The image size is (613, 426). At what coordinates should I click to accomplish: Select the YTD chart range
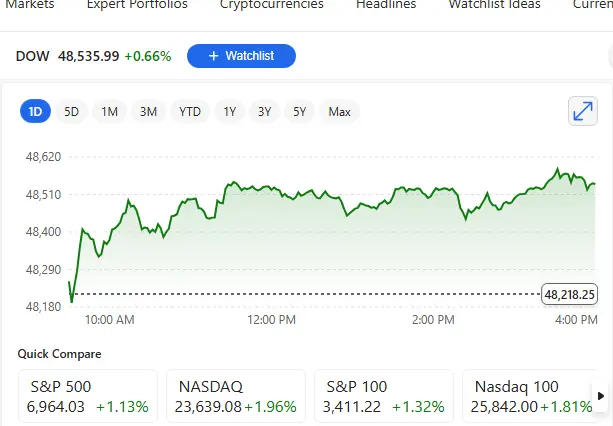coord(189,112)
